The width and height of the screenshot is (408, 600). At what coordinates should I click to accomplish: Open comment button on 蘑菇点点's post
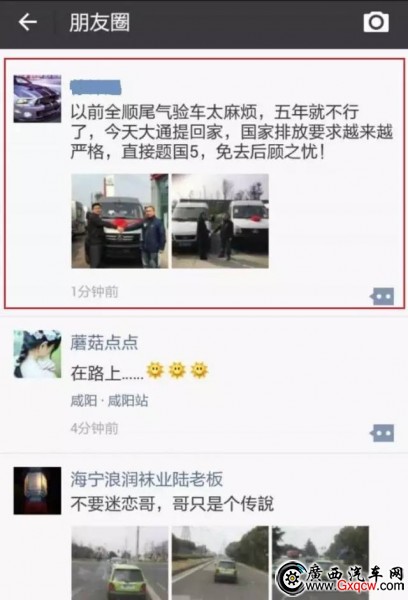(x=382, y=433)
